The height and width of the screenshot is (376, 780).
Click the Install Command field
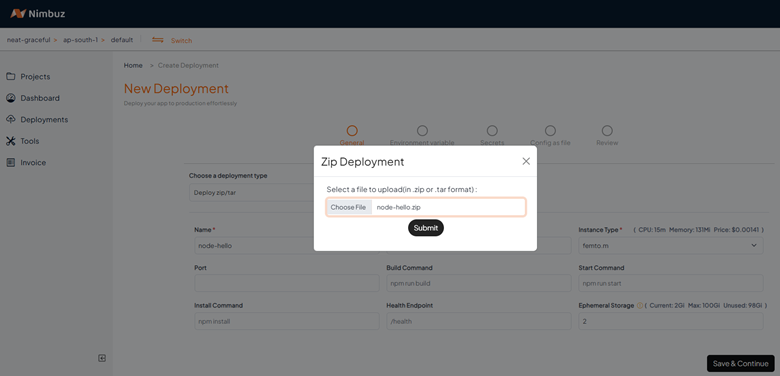(x=287, y=321)
